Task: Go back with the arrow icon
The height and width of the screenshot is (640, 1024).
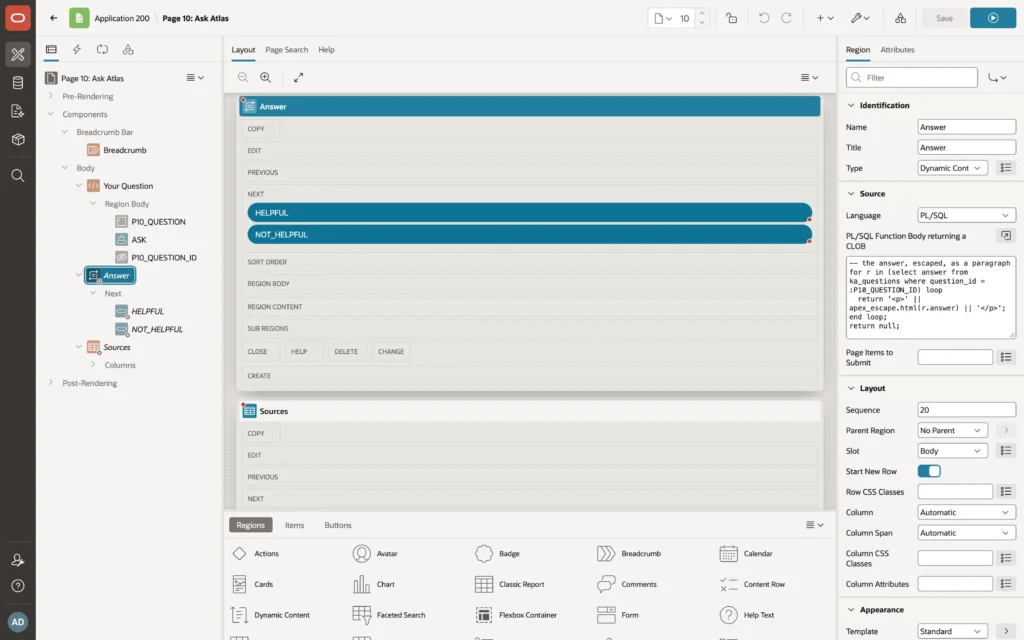Action: tap(54, 18)
